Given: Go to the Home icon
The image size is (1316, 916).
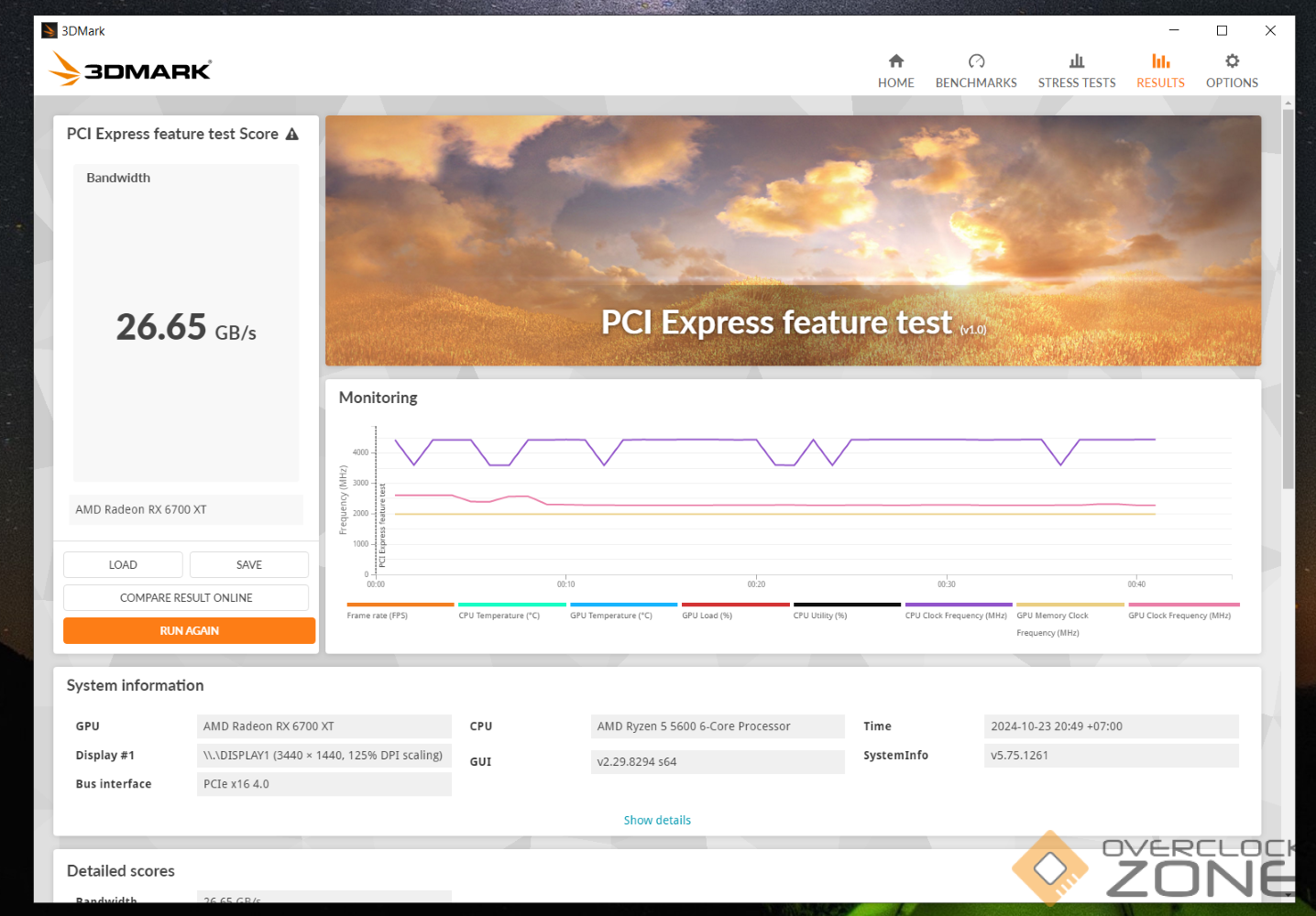Looking at the screenshot, I should (x=895, y=61).
